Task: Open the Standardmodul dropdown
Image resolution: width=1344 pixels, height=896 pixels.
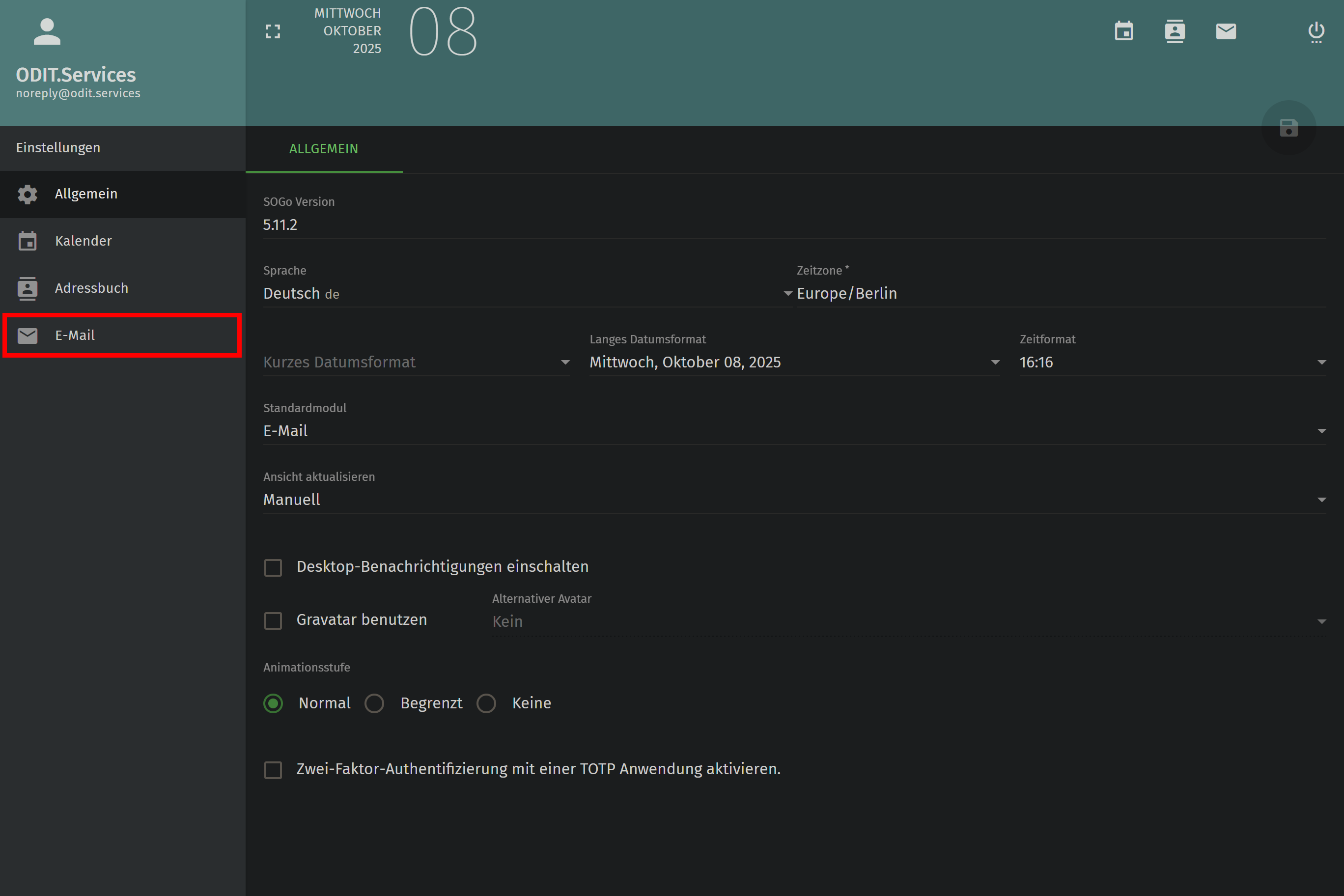Action: pos(794,431)
